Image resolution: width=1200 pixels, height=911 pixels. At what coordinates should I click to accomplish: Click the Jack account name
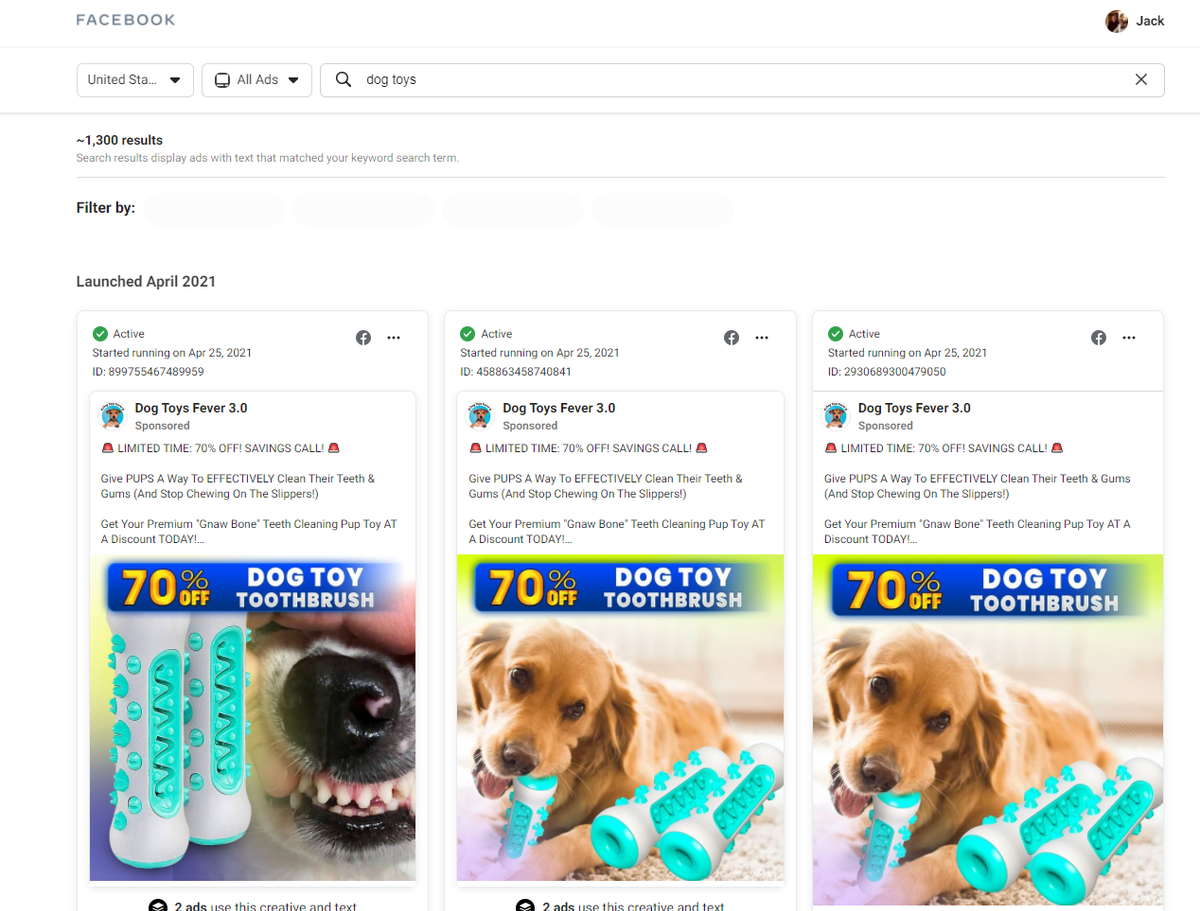[1150, 21]
